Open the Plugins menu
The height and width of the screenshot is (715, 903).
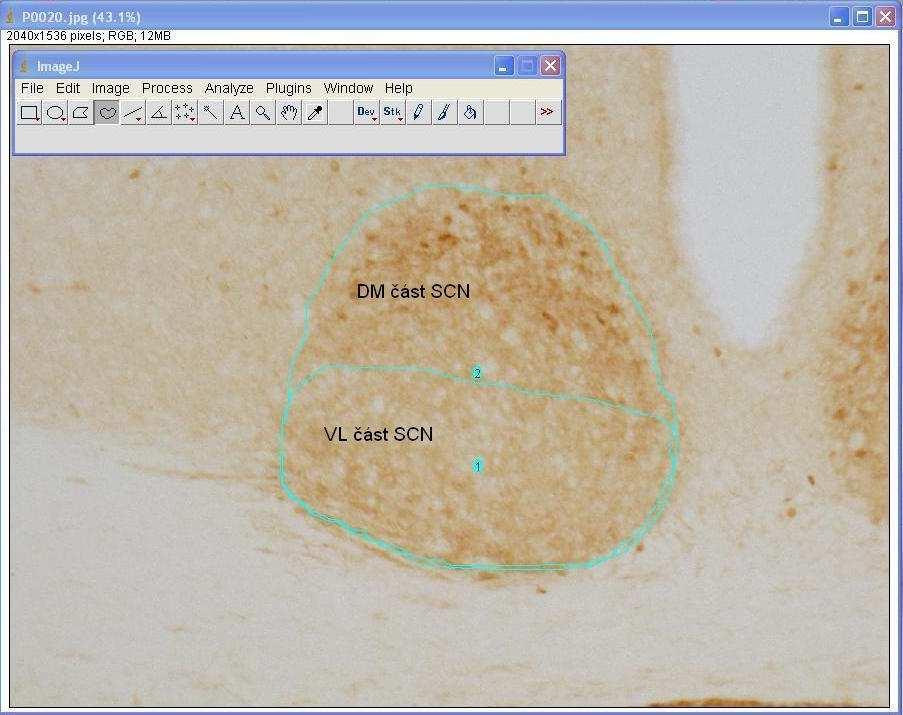[x=289, y=88]
